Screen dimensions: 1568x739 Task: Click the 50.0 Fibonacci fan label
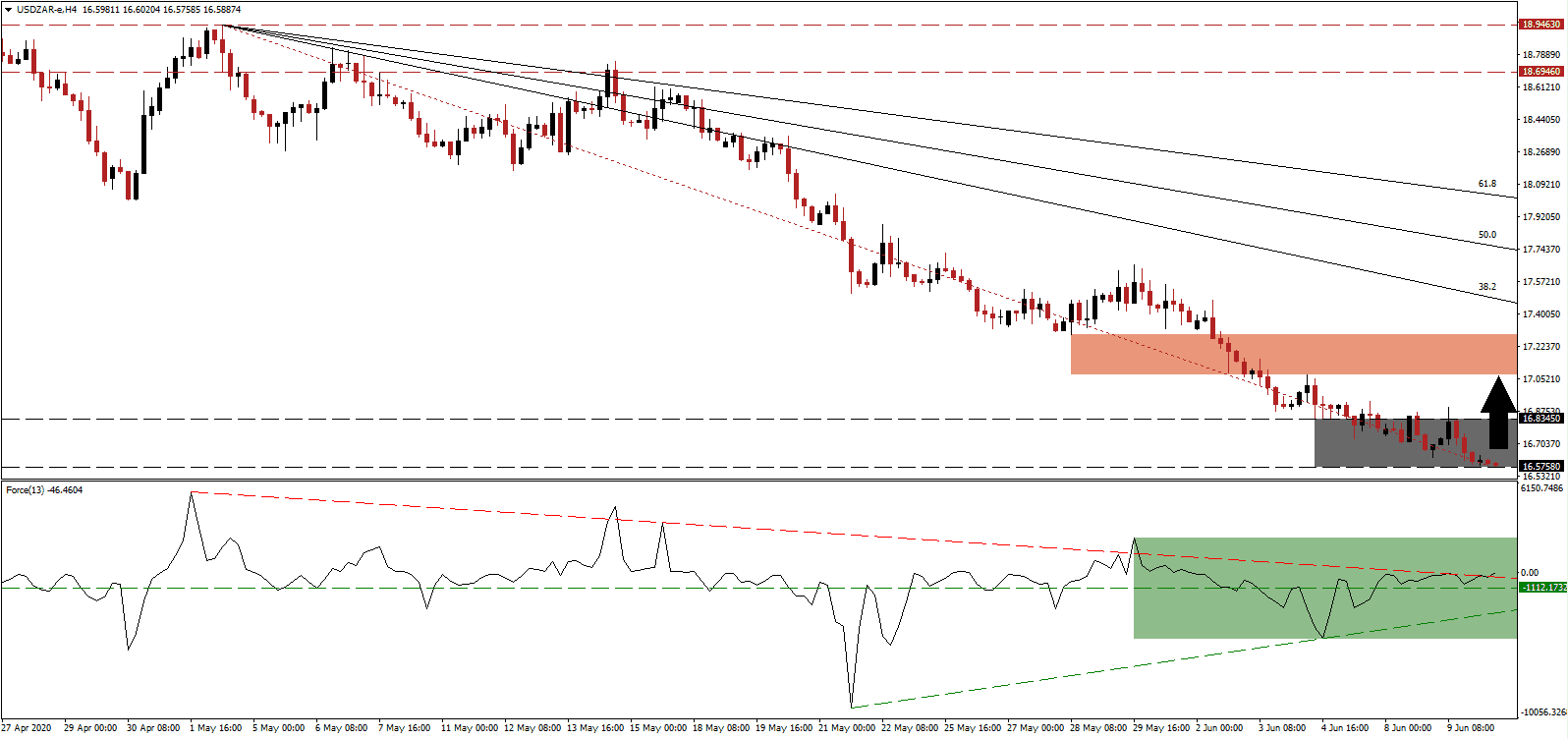1487,235
